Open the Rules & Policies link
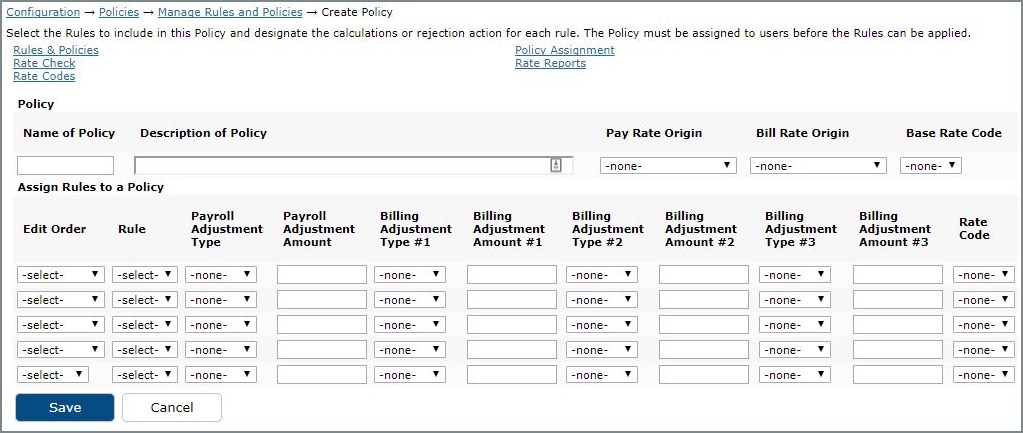The height and width of the screenshot is (433, 1023). point(56,50)
